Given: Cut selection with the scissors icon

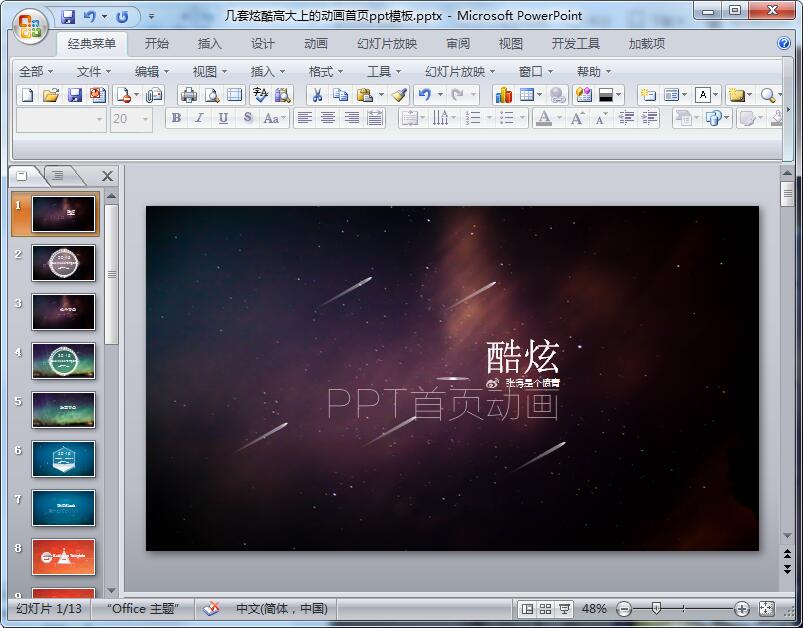Looking at the screenshot, I should [318, 95].
